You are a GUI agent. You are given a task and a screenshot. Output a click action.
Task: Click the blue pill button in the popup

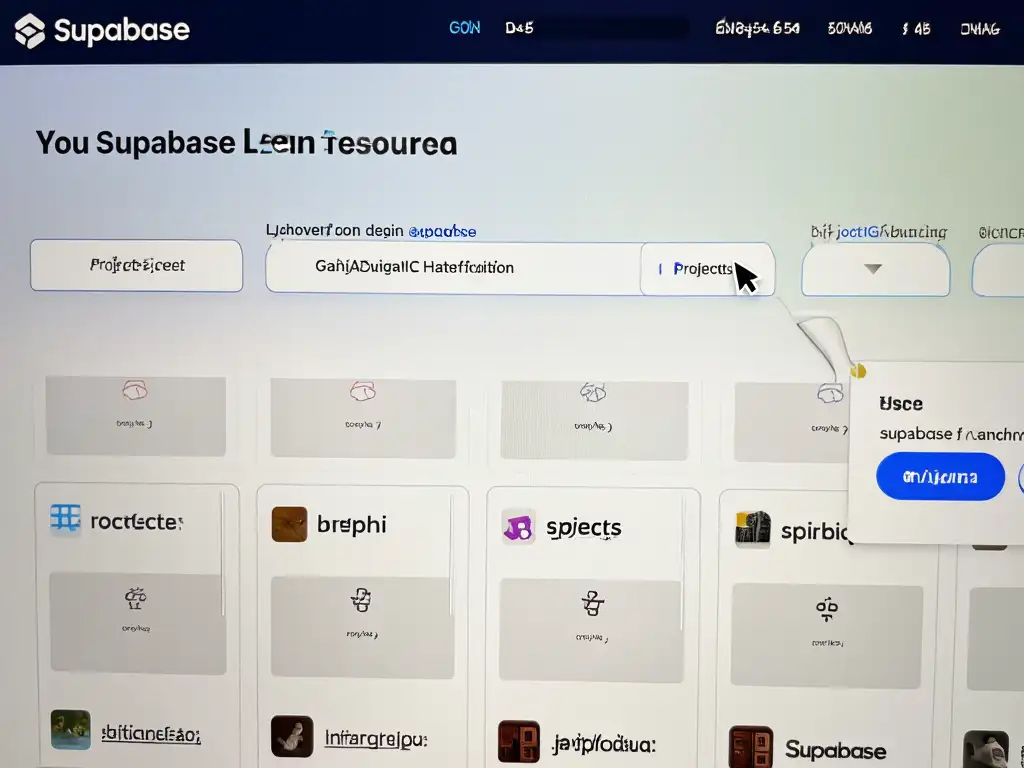point(940,477)
